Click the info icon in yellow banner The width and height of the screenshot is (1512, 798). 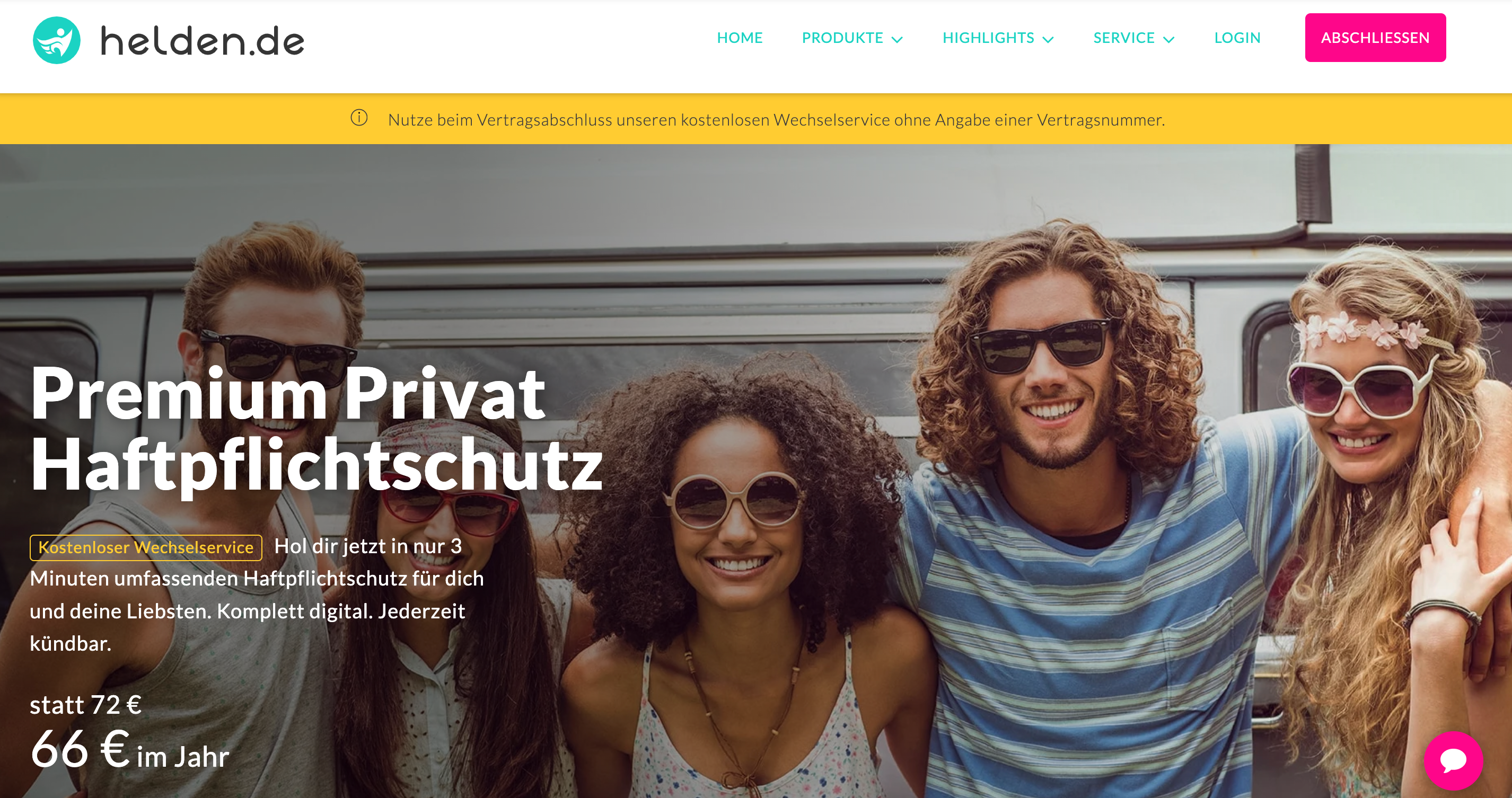(x=359, y=118)
